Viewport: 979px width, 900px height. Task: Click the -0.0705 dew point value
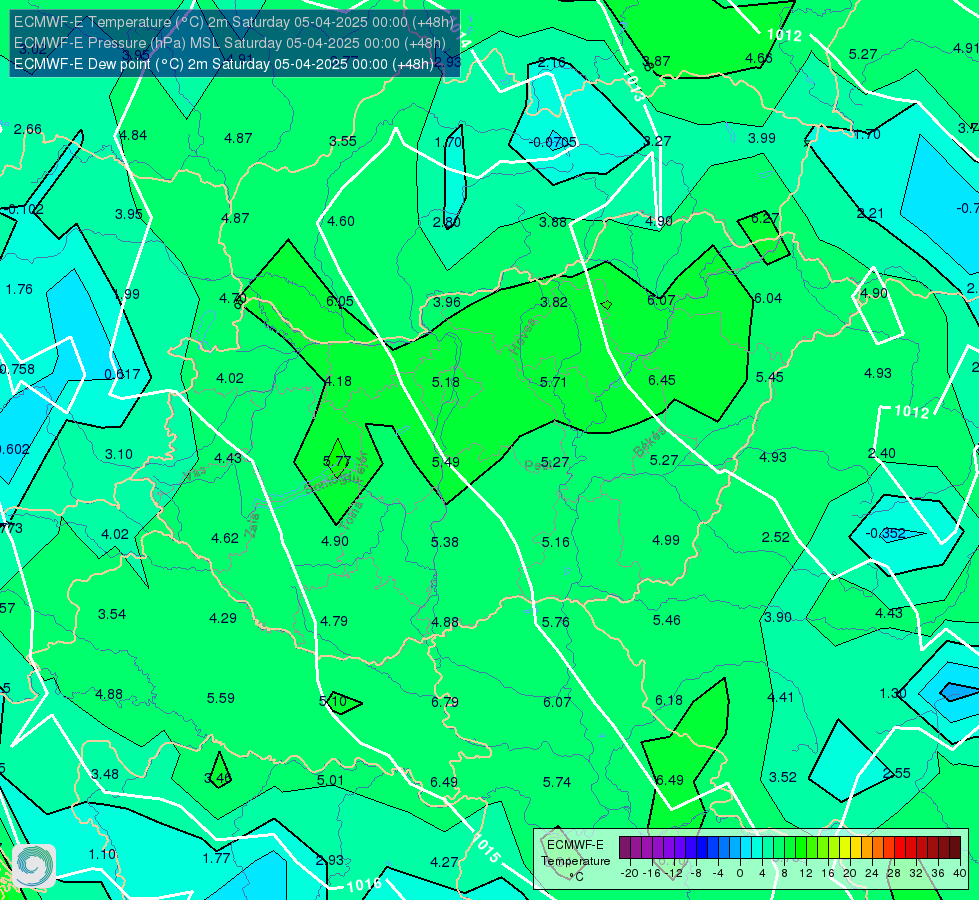(x=553, y=142)
